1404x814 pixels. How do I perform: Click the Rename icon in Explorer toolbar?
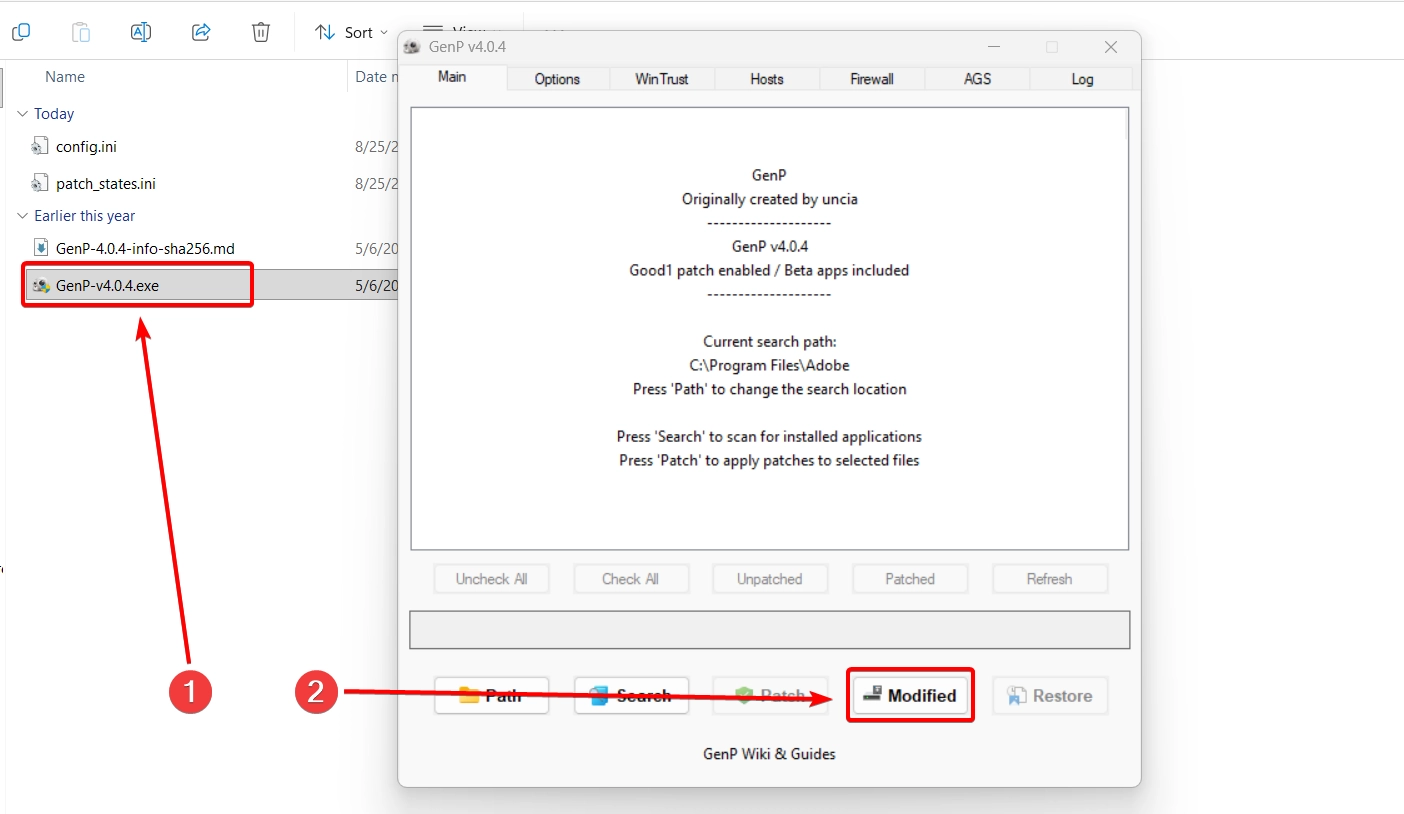click(x=141, y=32)
